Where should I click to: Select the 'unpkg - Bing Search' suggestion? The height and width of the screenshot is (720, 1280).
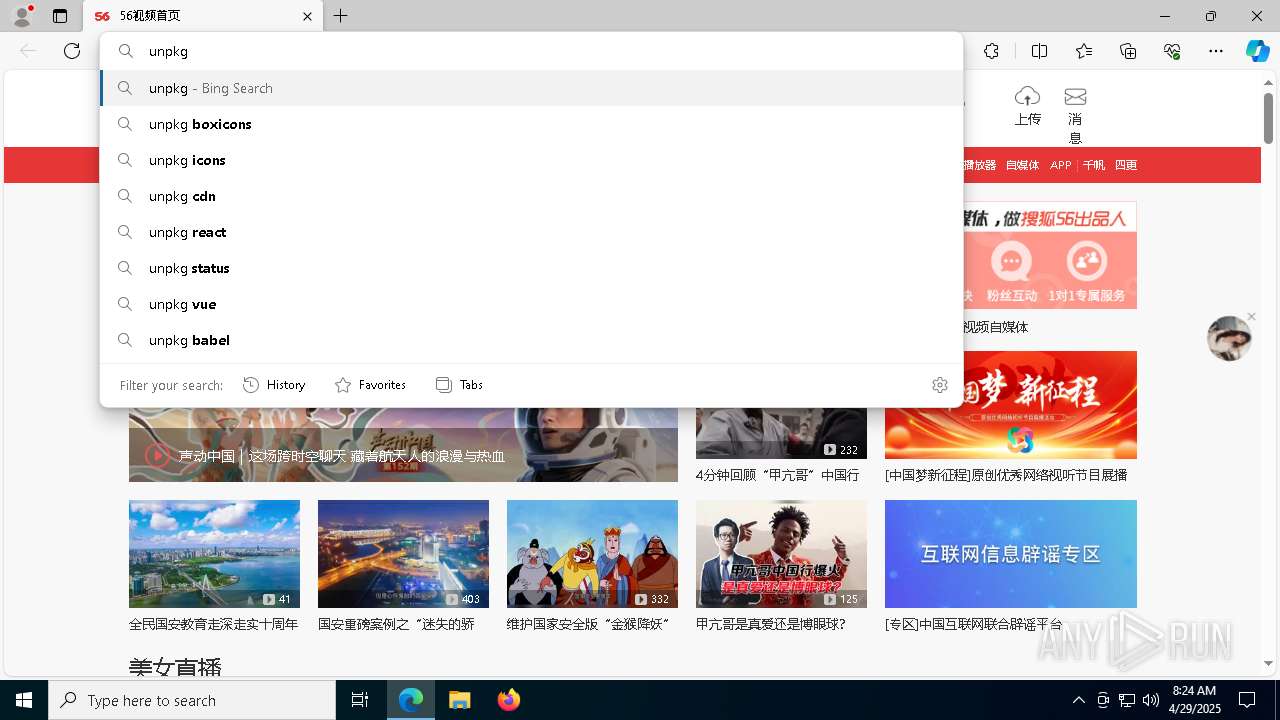(x=531, y=88)
